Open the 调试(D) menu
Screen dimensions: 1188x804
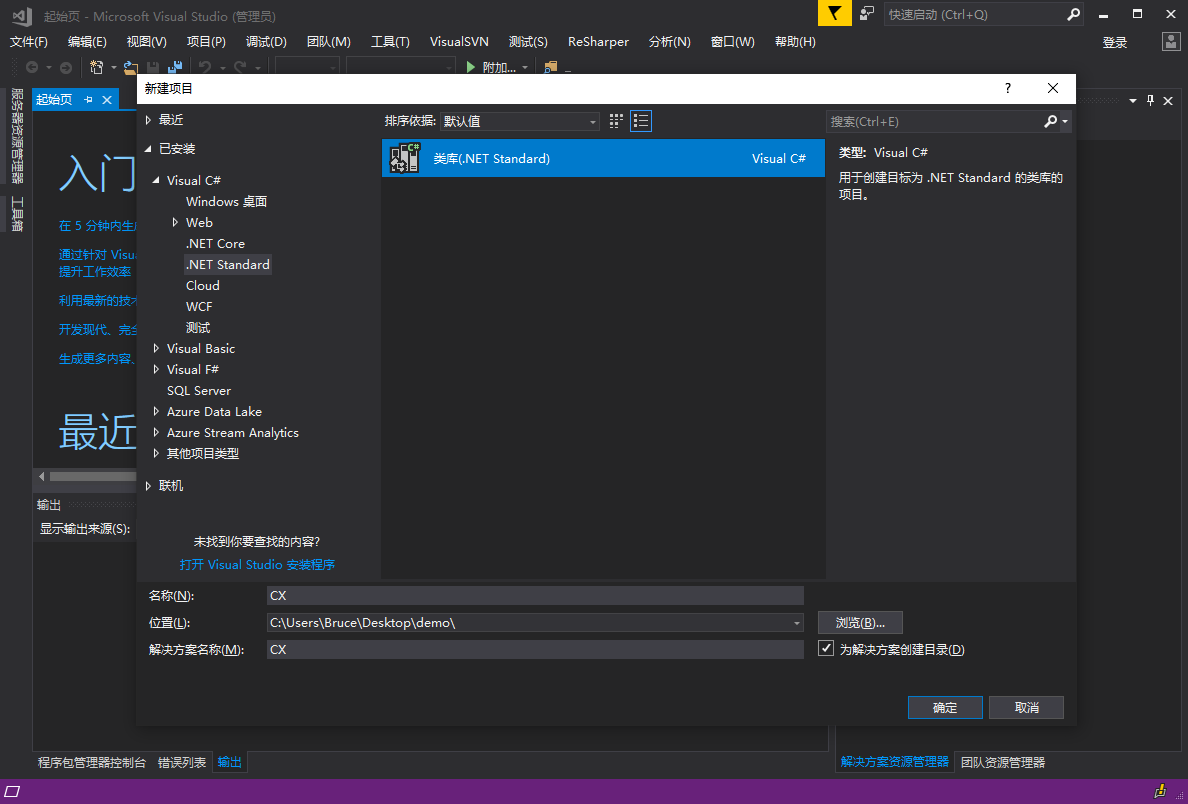click(x=267, y=42)
